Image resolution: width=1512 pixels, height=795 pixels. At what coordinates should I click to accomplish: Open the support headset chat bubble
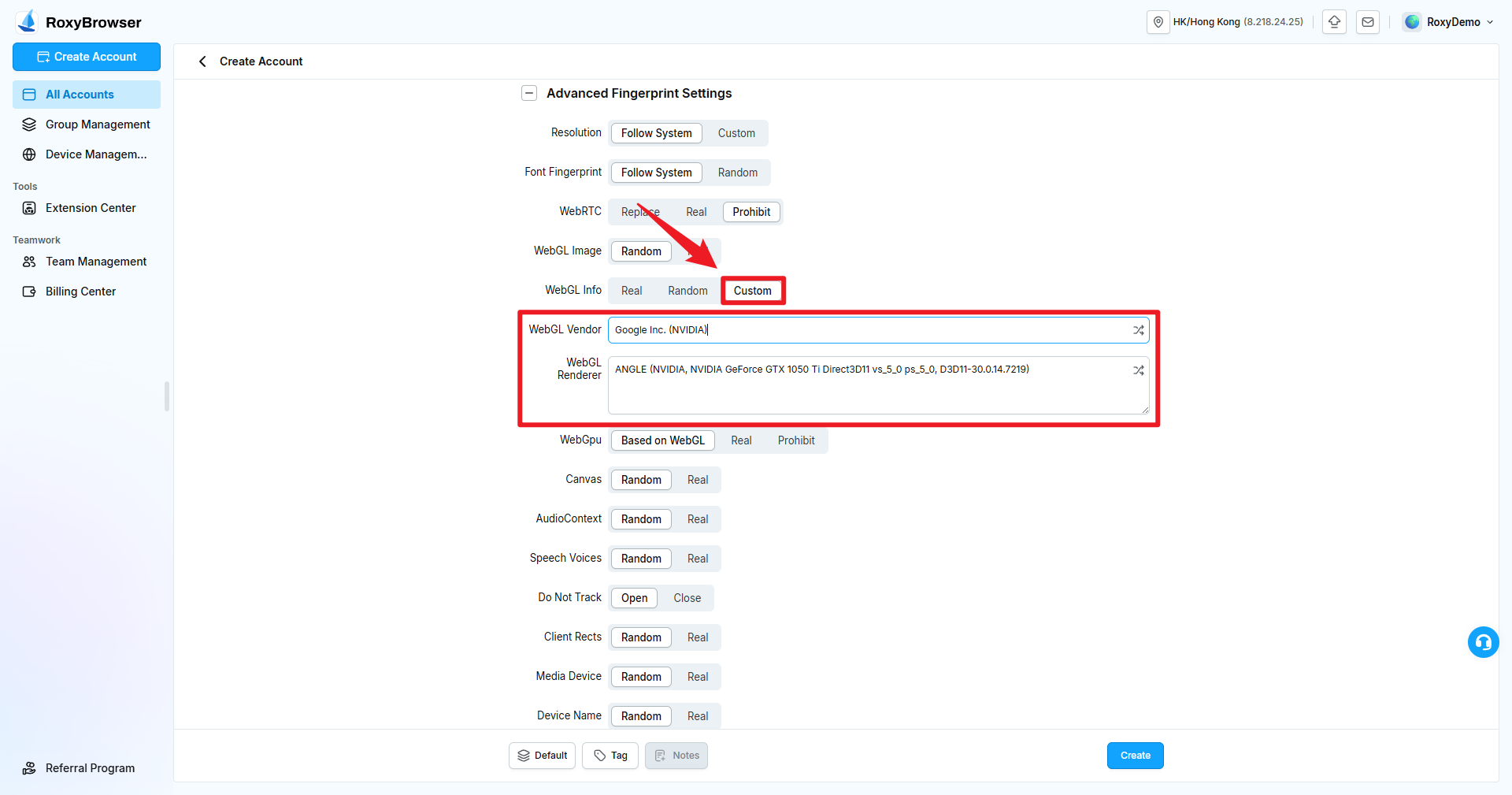(1483, 642)
